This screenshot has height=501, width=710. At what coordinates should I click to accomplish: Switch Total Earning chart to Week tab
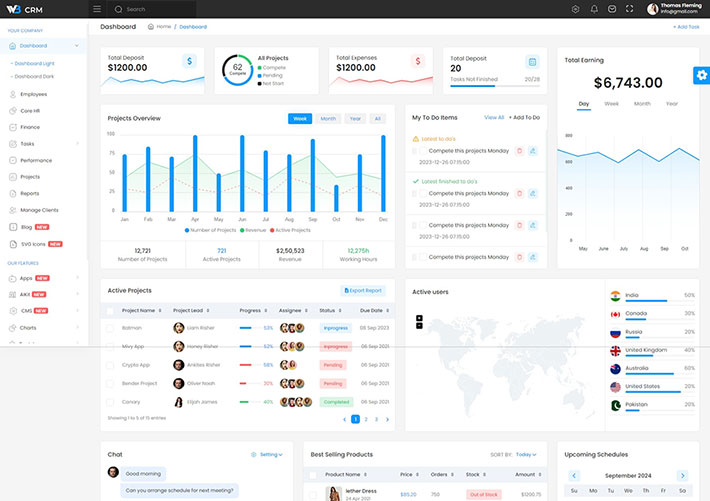coord(611,103)
